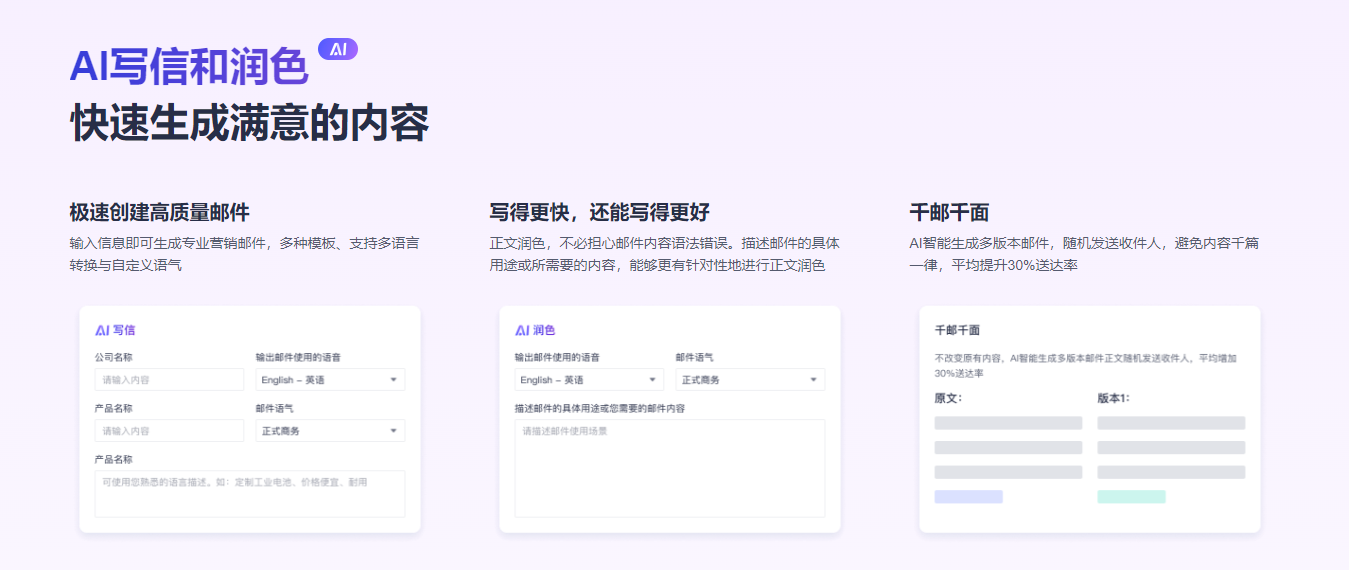Select the 千邮千面 preview card title
The image size is (1349, 570).
point(957,330)
